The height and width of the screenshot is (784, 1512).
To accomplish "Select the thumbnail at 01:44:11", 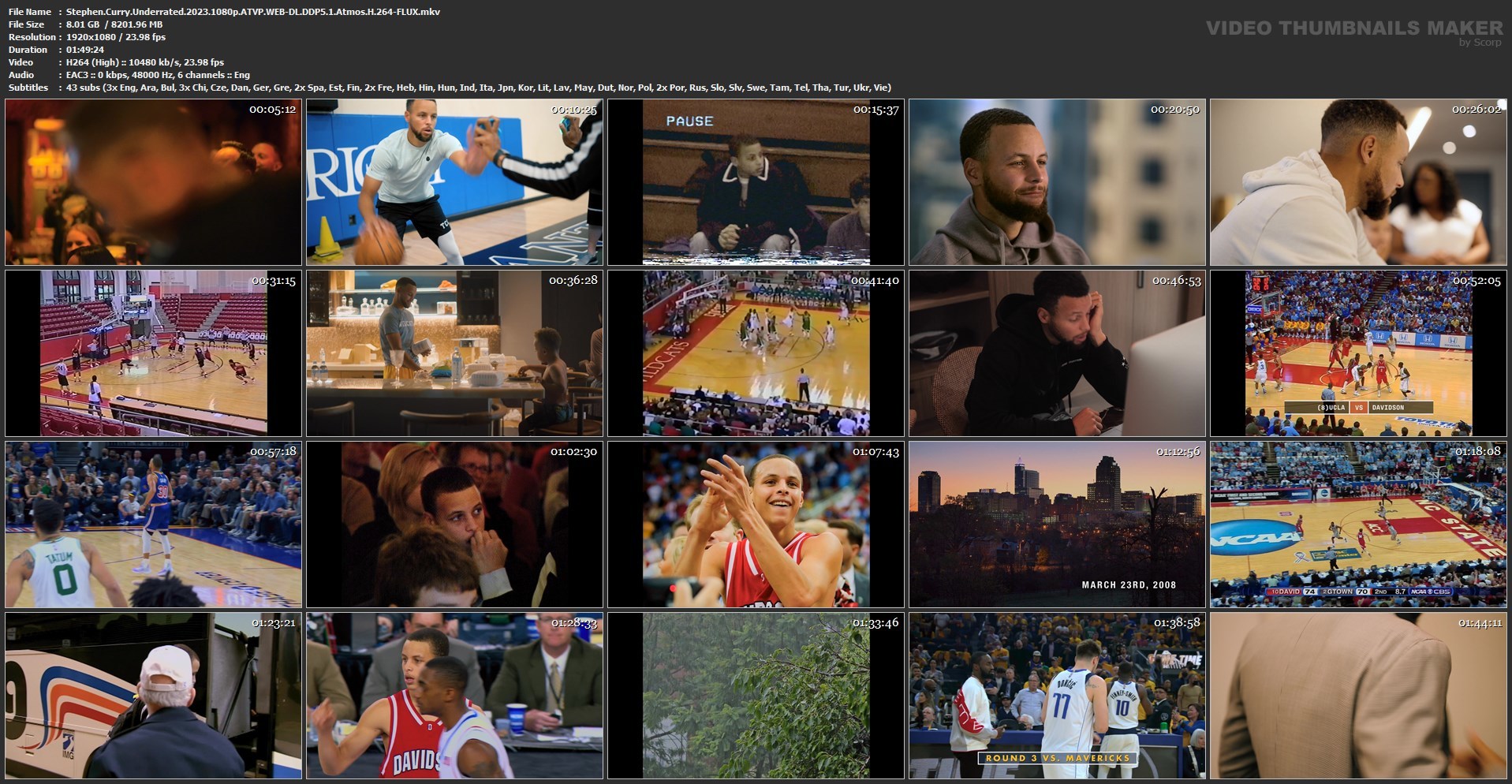I will (x=1359, y=696).
